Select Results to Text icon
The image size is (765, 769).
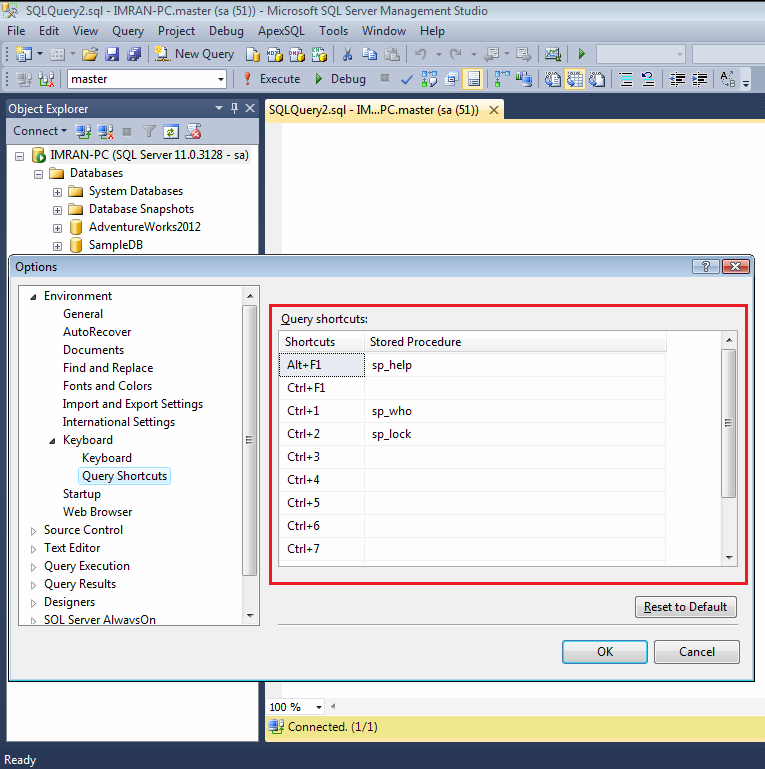(553, 79)
